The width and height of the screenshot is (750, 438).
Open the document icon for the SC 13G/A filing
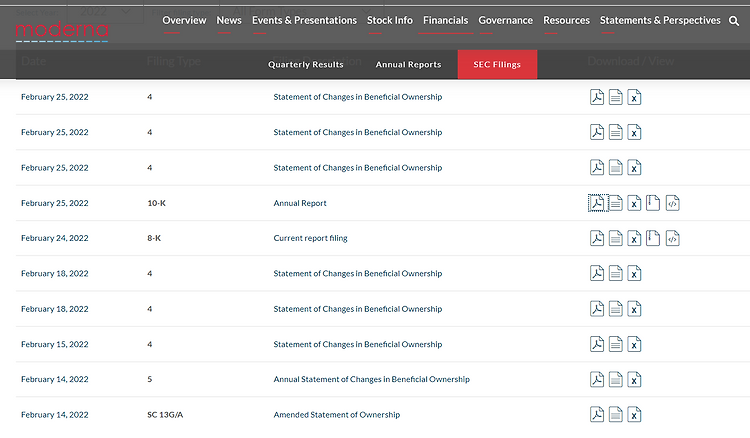pos(616,415)
